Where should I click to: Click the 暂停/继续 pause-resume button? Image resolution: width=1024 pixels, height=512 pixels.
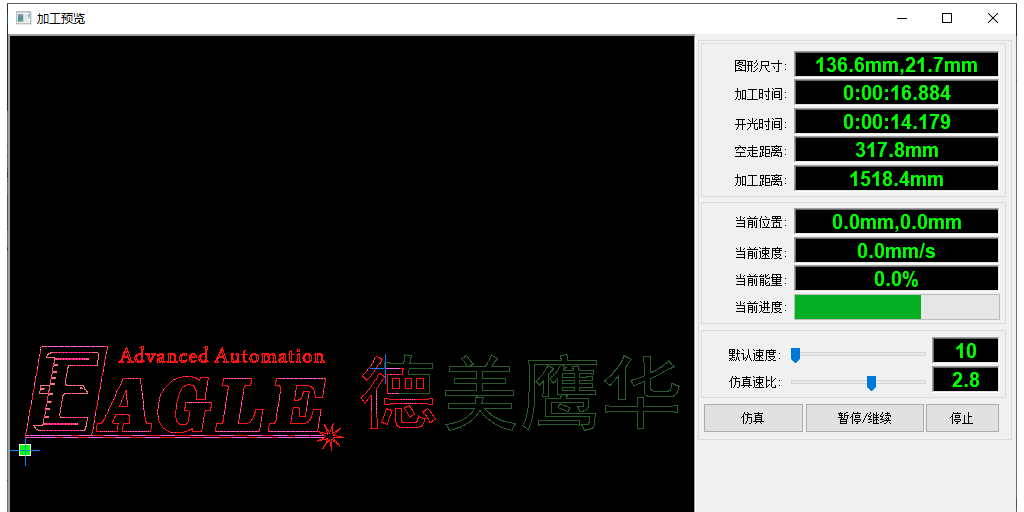coord(865,418)
